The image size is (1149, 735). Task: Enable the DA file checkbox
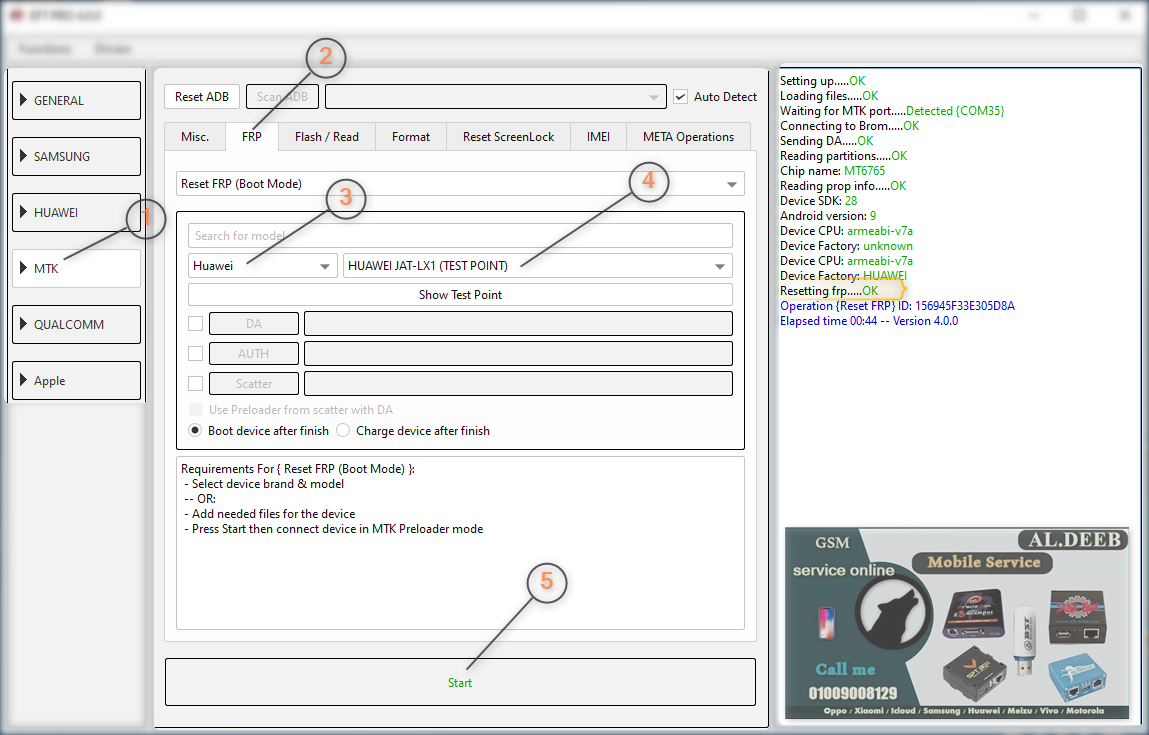(x=196, y=323)
